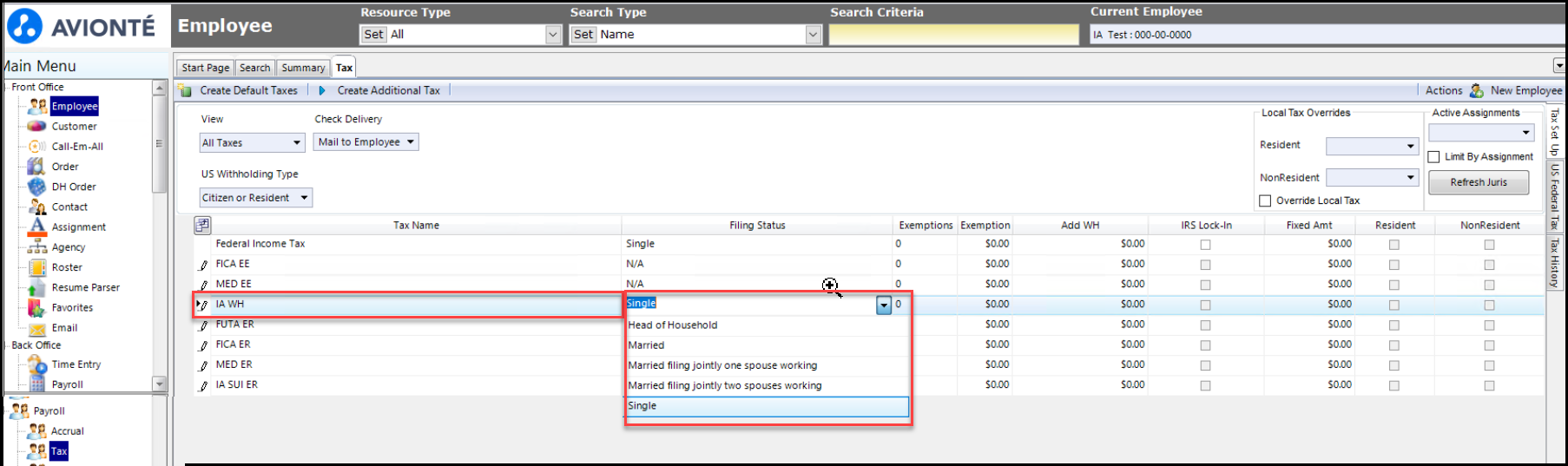Screen dimensions: 1568x466
Task: Select Married filing jointly two spouses working
Action: point(768,385)
